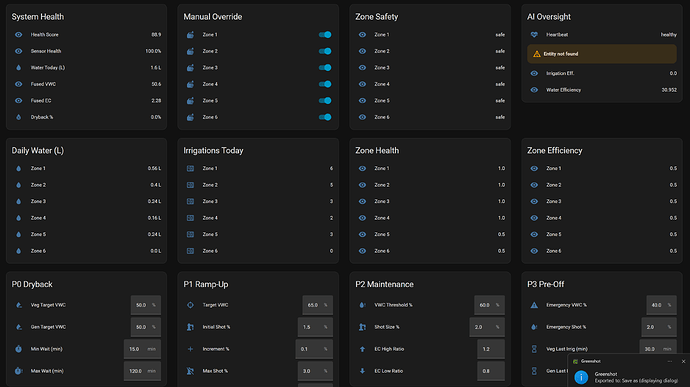Viewport: 690px width, 387px height.
Task: Click the water drop icon for Dryback %
Action: pyautogui.click(x=18, y=117)
